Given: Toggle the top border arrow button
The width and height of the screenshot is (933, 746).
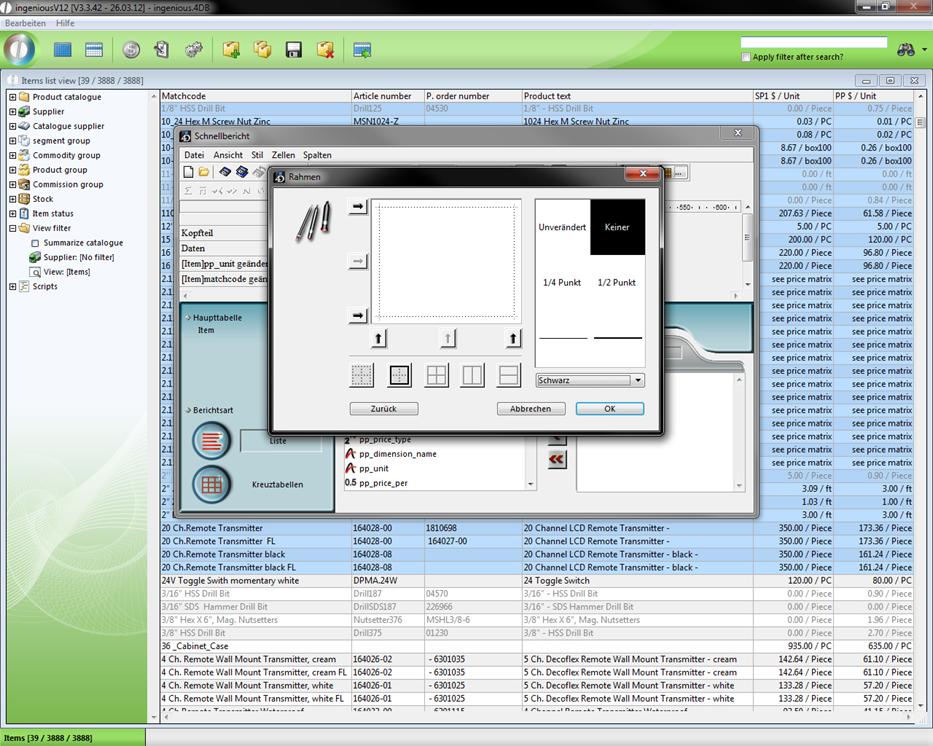Looking at the screenshot, I should (358, 207).
